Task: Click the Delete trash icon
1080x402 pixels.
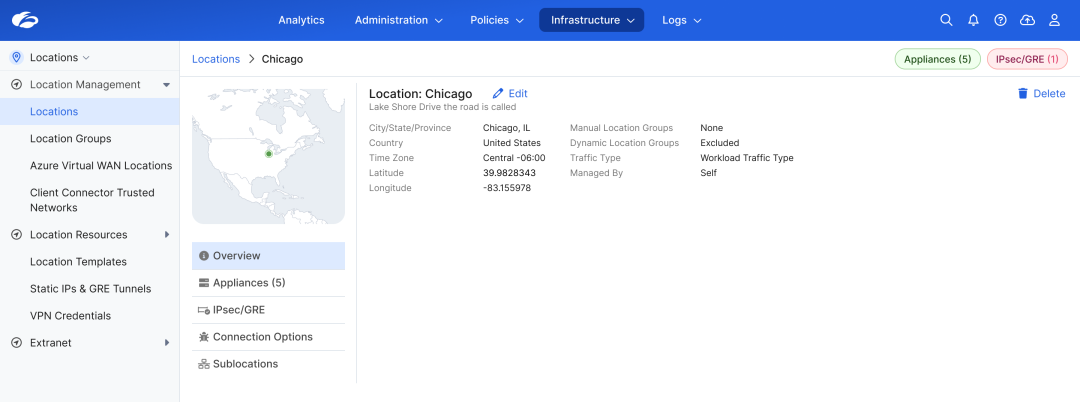Action: click(x=1022, y=94)
